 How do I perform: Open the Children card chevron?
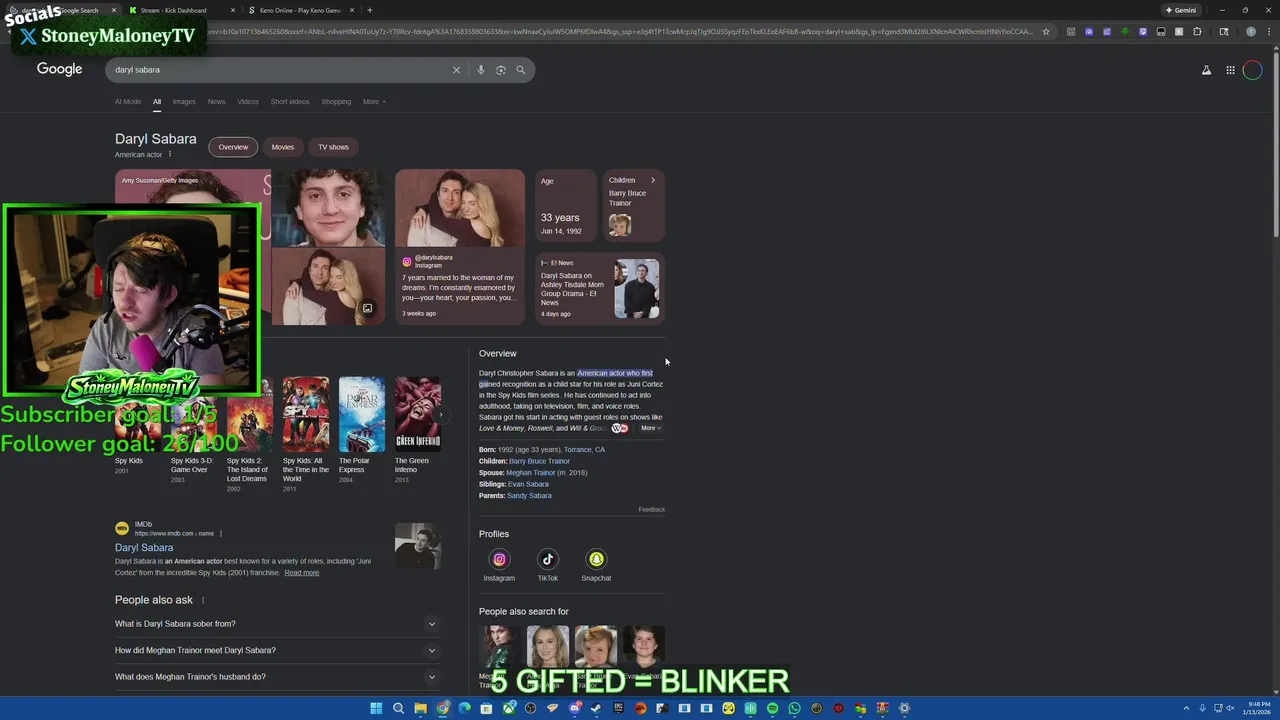pyautogui.click(x=653, y=180)
